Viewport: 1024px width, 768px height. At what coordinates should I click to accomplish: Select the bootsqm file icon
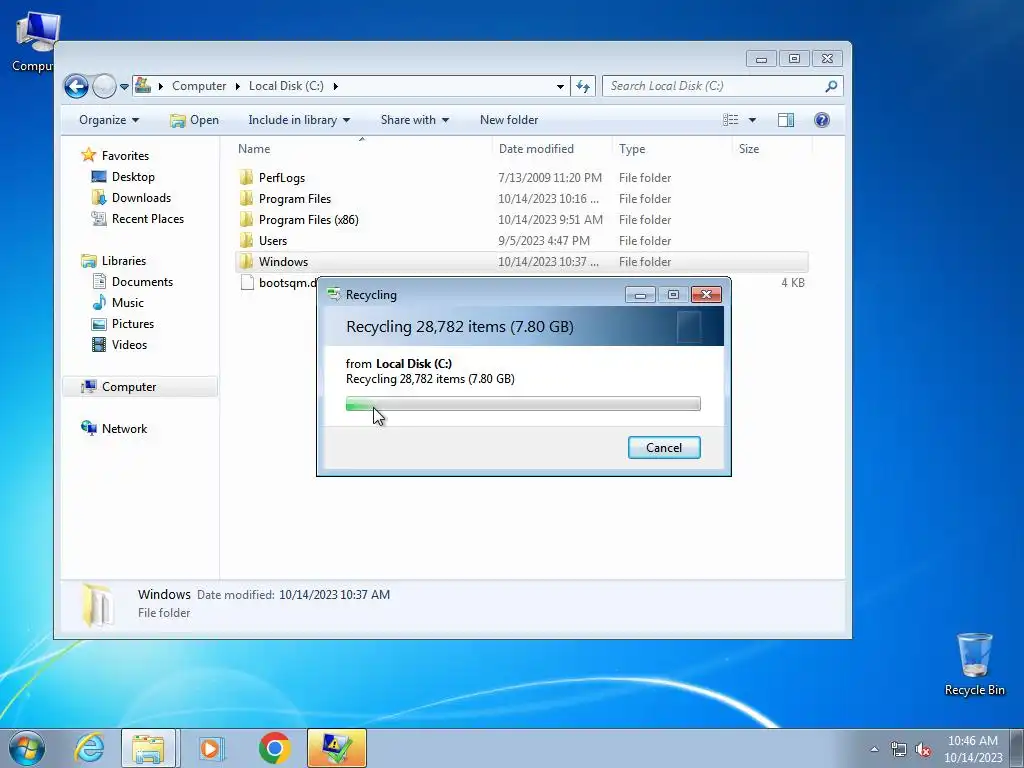[246, 283]
